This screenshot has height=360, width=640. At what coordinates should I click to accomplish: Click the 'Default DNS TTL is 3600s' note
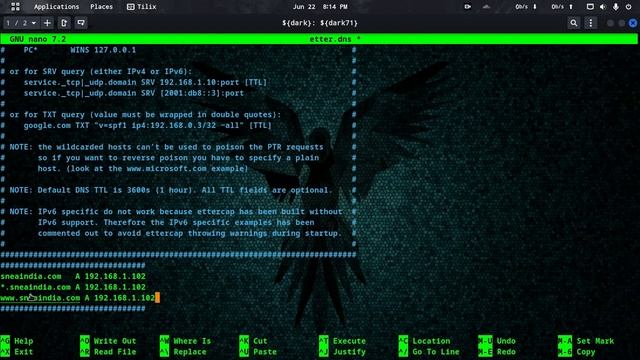point(171,190)
